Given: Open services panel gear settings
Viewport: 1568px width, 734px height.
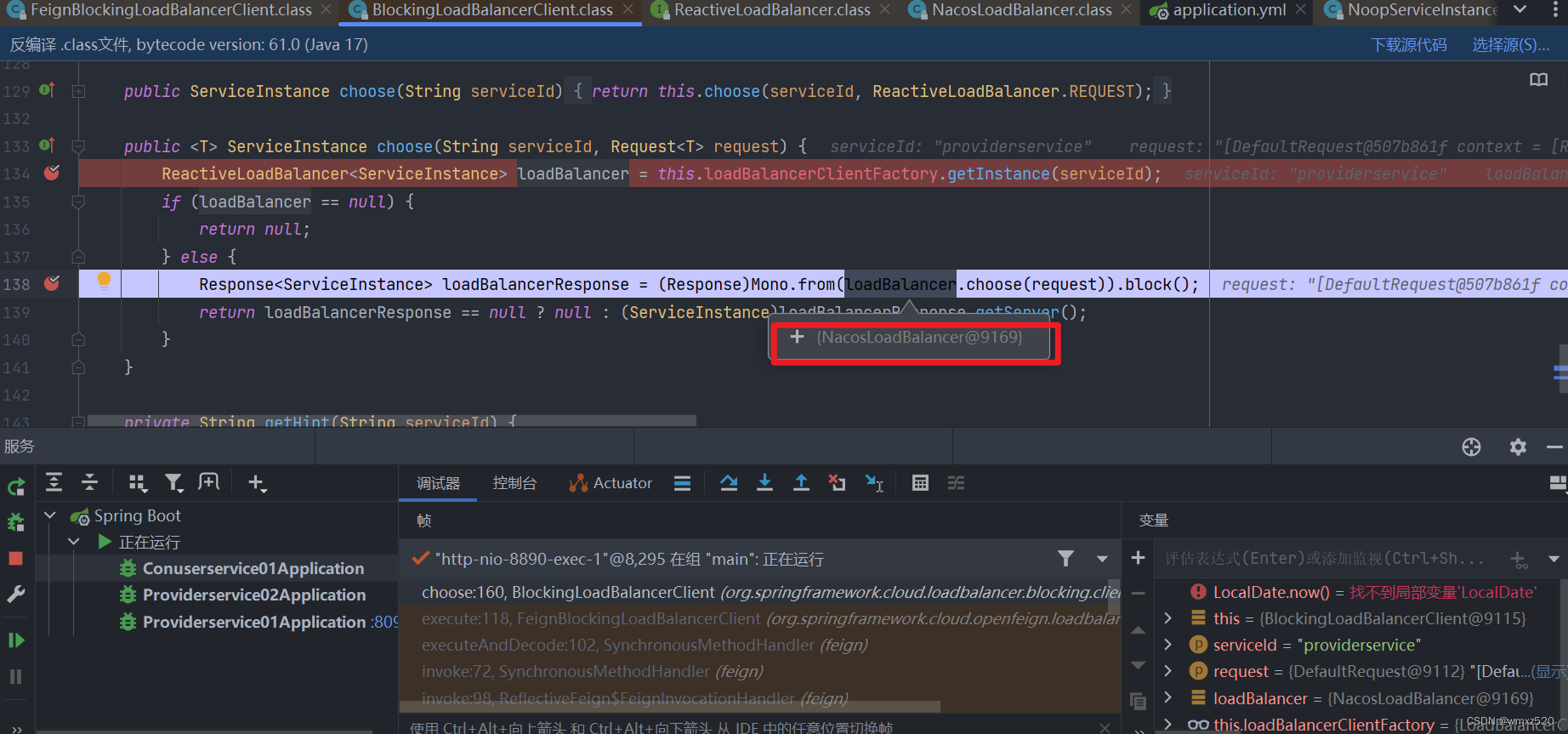Looking at the screenshot, I should (1518, 447).
